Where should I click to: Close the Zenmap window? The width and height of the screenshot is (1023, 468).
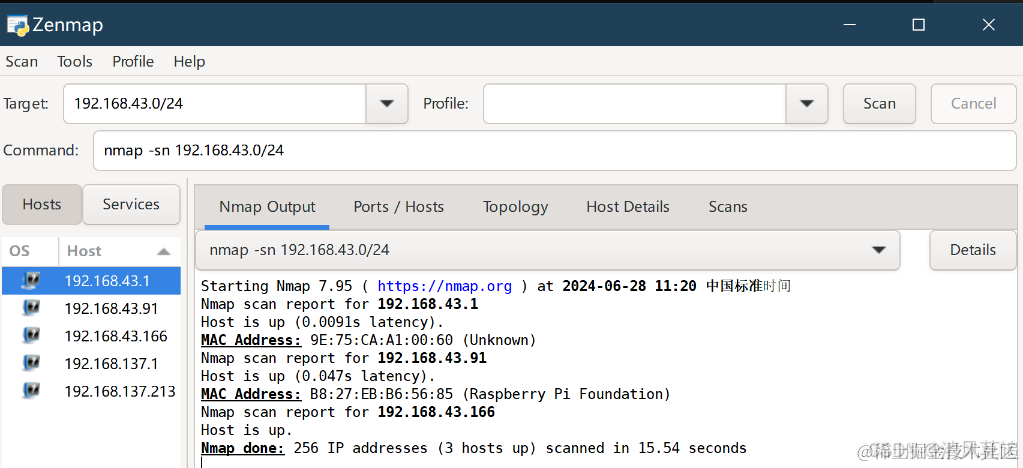[988, 25]
